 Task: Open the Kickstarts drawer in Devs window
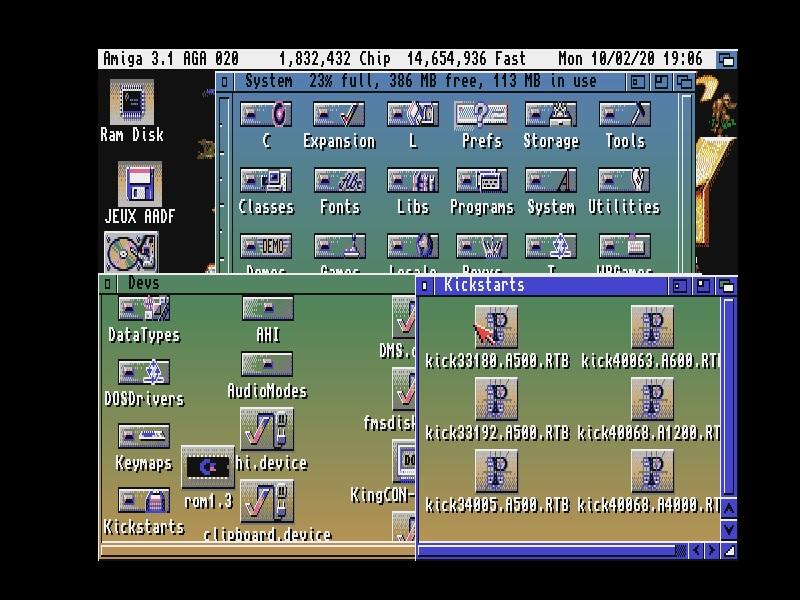click(x=144, y=500)
